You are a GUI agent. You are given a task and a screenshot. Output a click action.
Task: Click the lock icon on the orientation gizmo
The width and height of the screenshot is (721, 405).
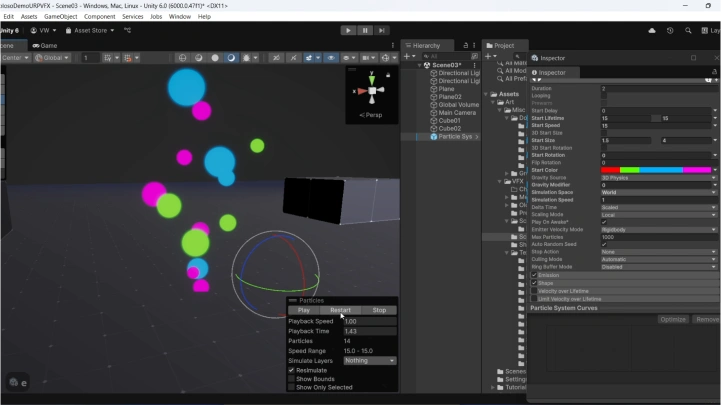388,74
